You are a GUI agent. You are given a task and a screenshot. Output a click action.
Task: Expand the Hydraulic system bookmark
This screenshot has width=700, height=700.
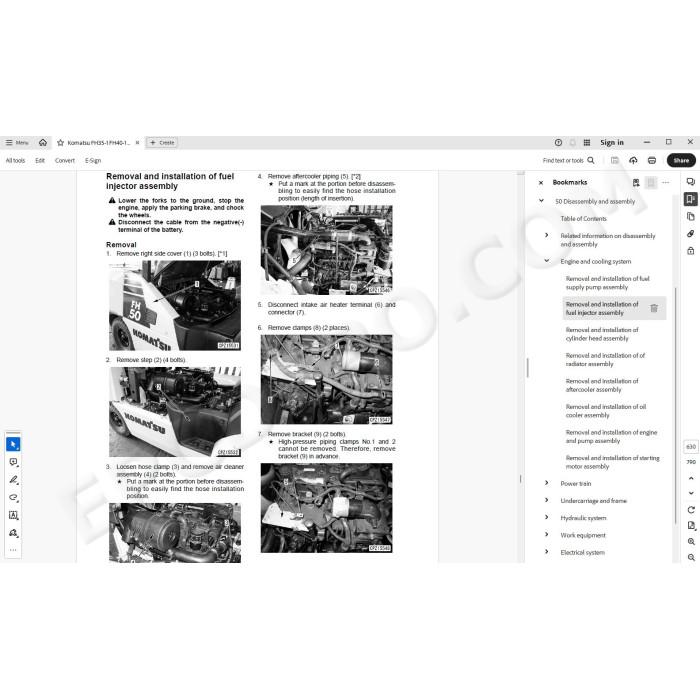tap(546, 517)
